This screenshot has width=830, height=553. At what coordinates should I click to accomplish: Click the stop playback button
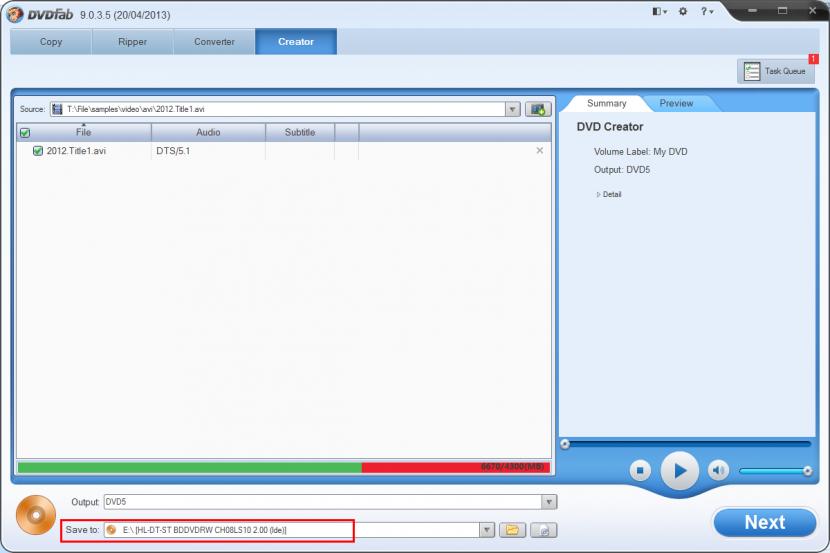pyautogui.click(x=640, y=470)
